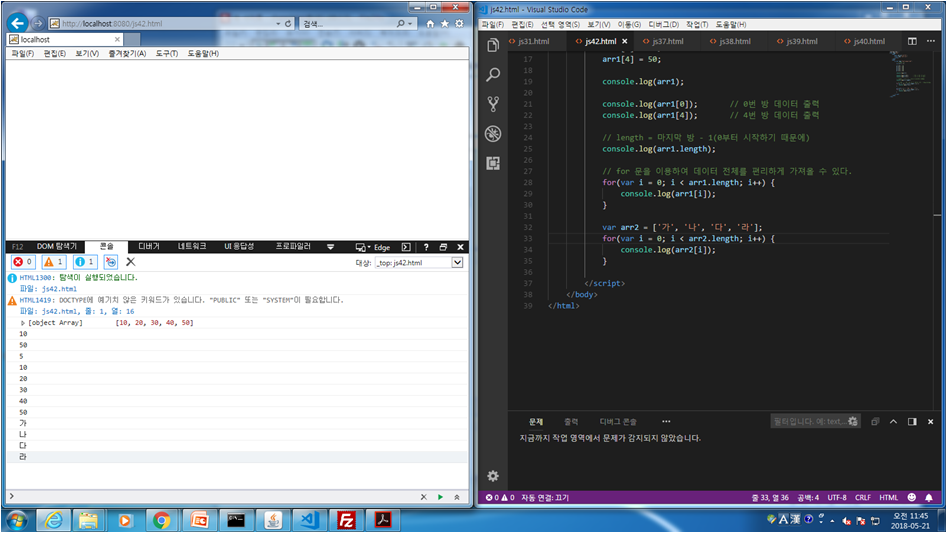Open the address bar autocomplete dropdown
947x533 pixels.
[x=278, y=24]
